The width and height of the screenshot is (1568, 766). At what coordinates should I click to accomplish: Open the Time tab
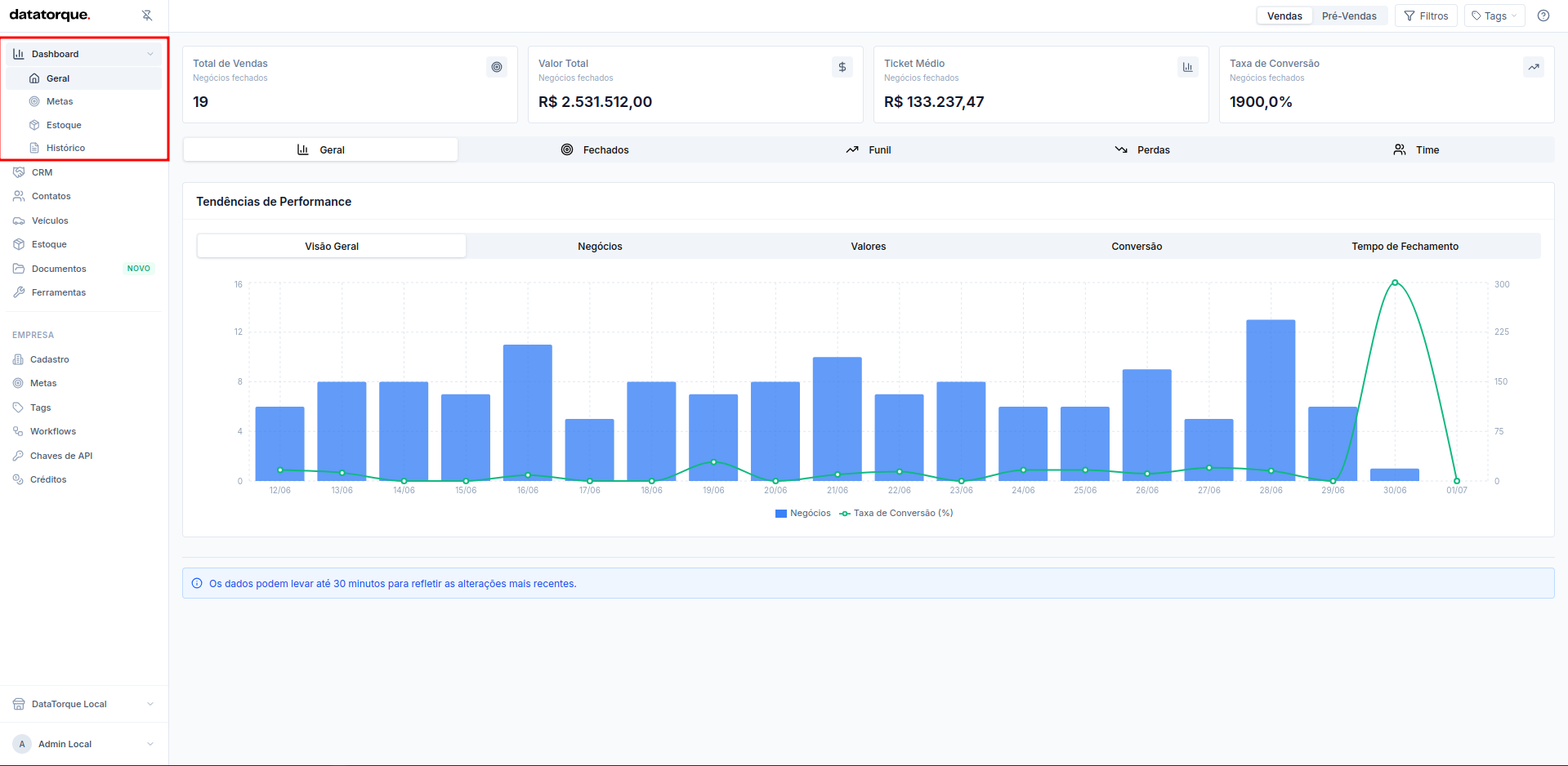pyautogui.click(x=1416, y=149)
